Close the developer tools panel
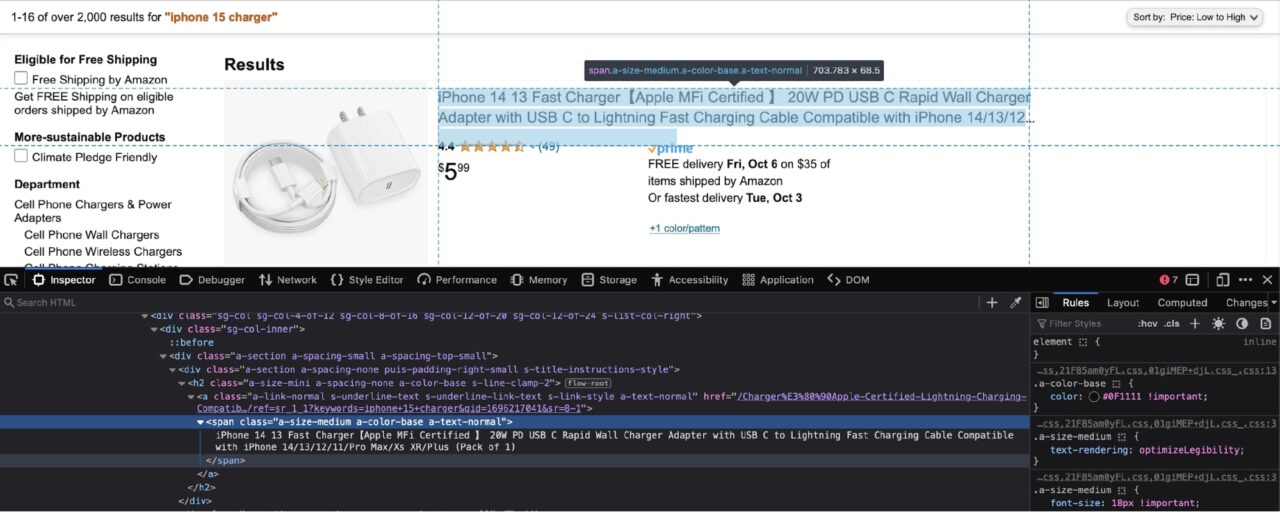The height and width of the screenshot is (512, 1280). pos(1267,280)
